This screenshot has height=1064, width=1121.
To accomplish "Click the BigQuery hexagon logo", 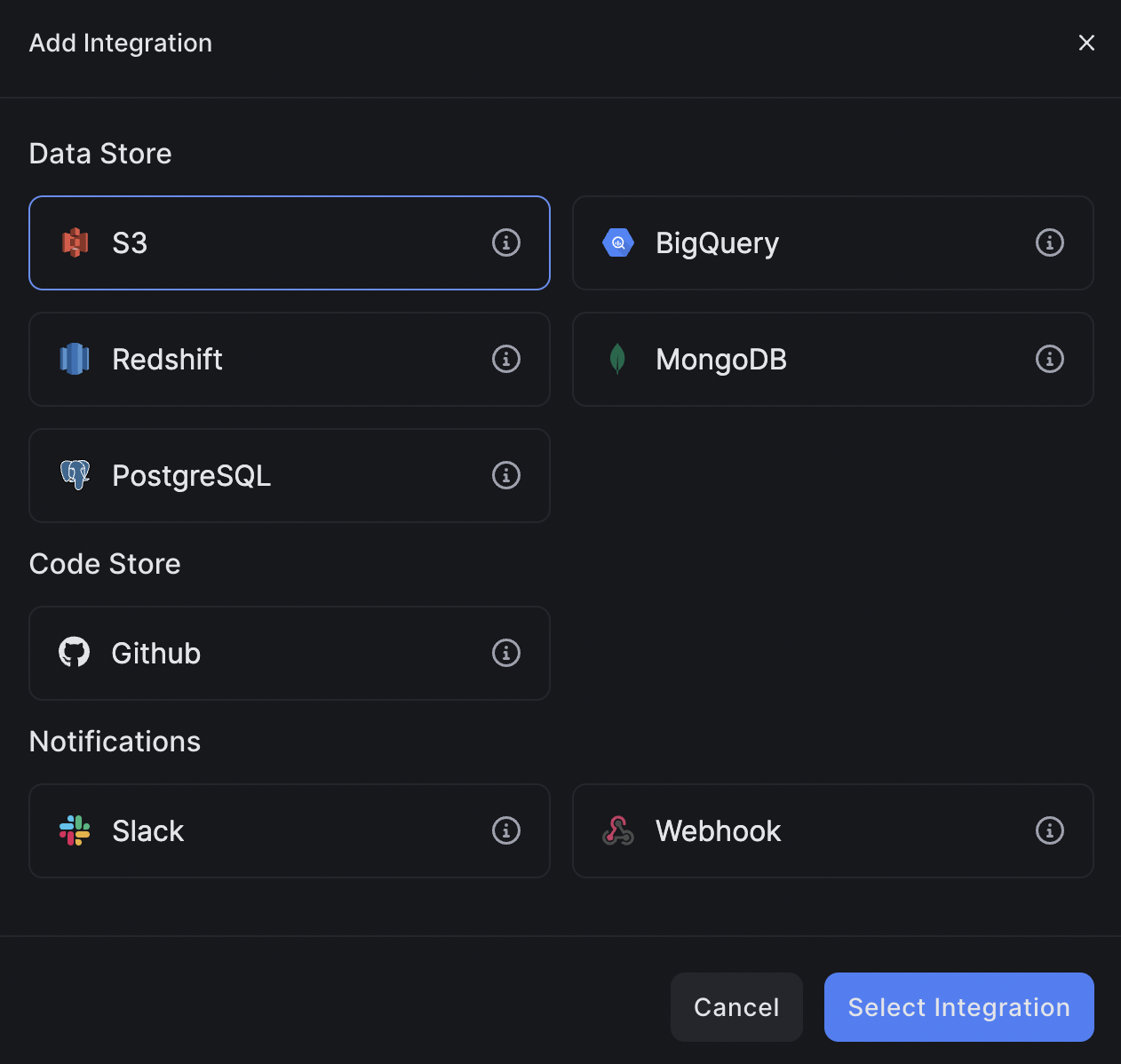I will [618, 242].
